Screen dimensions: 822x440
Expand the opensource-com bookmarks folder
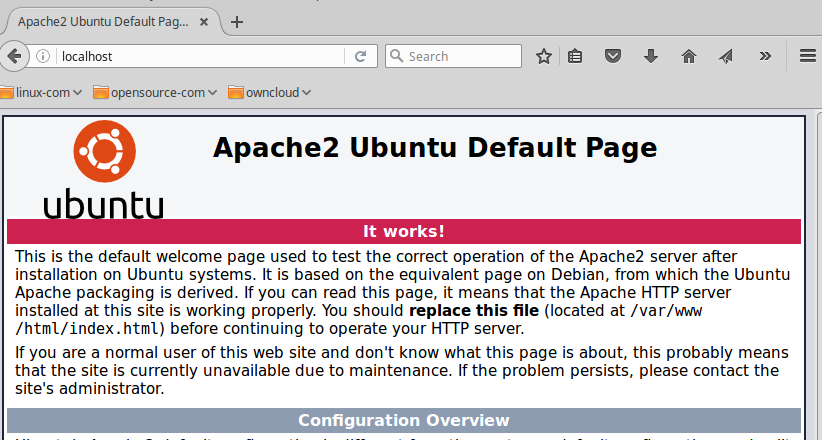[x=155, y=93]
